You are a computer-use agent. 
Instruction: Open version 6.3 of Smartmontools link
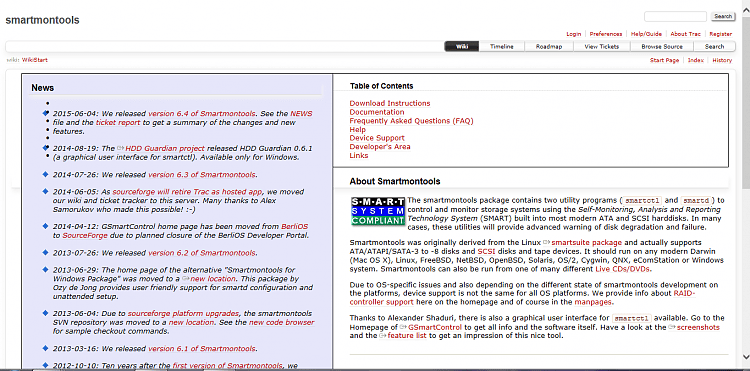pos(202,175)
